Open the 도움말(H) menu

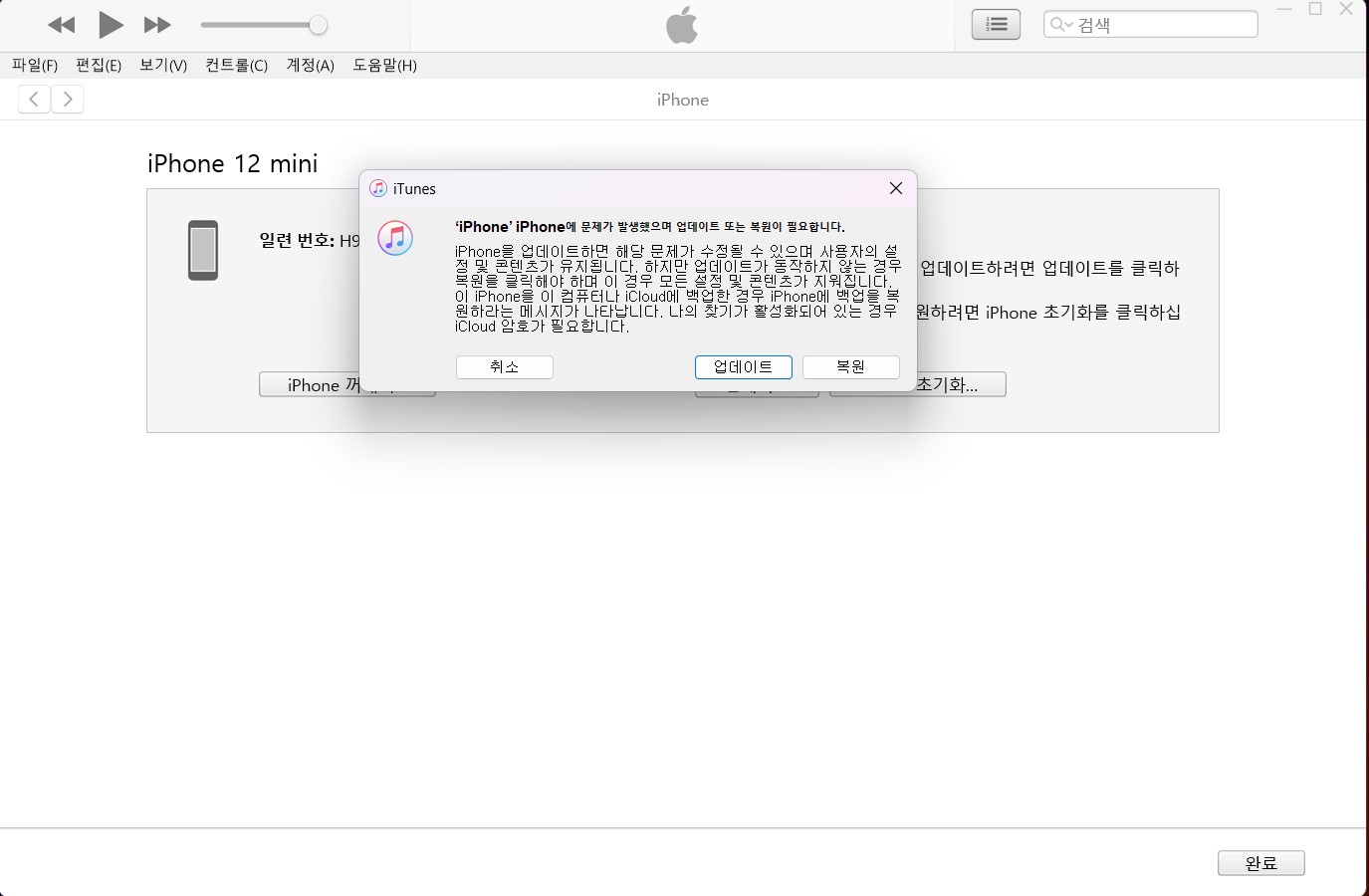[384, 65]
